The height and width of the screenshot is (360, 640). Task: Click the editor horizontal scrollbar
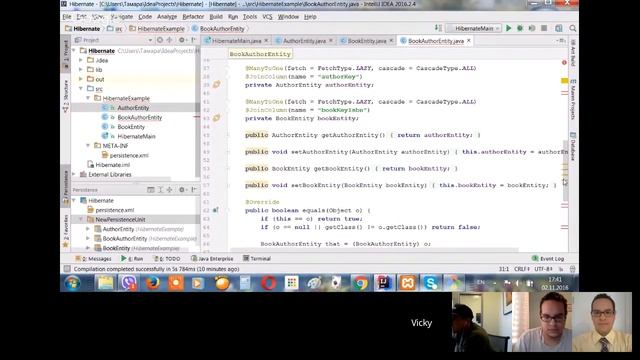tap(375, 249)
